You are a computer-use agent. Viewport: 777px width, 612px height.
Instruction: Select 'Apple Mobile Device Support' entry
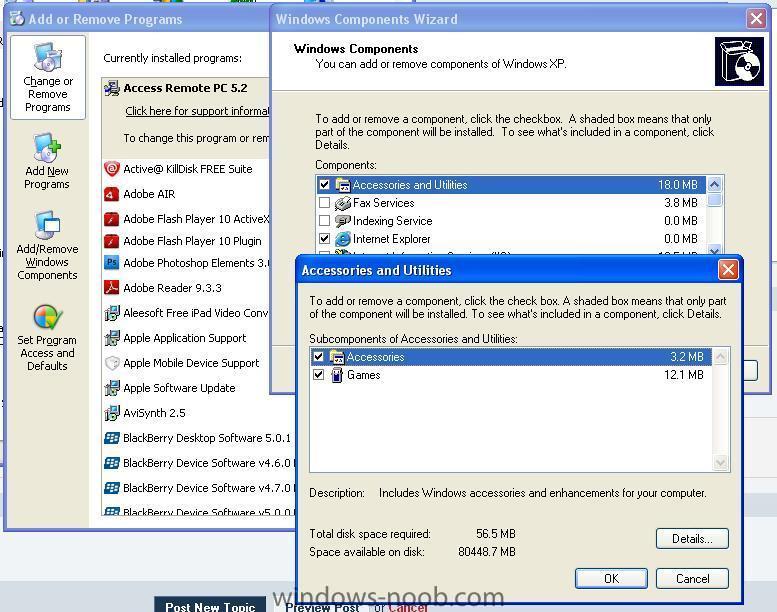pos(191,363)
